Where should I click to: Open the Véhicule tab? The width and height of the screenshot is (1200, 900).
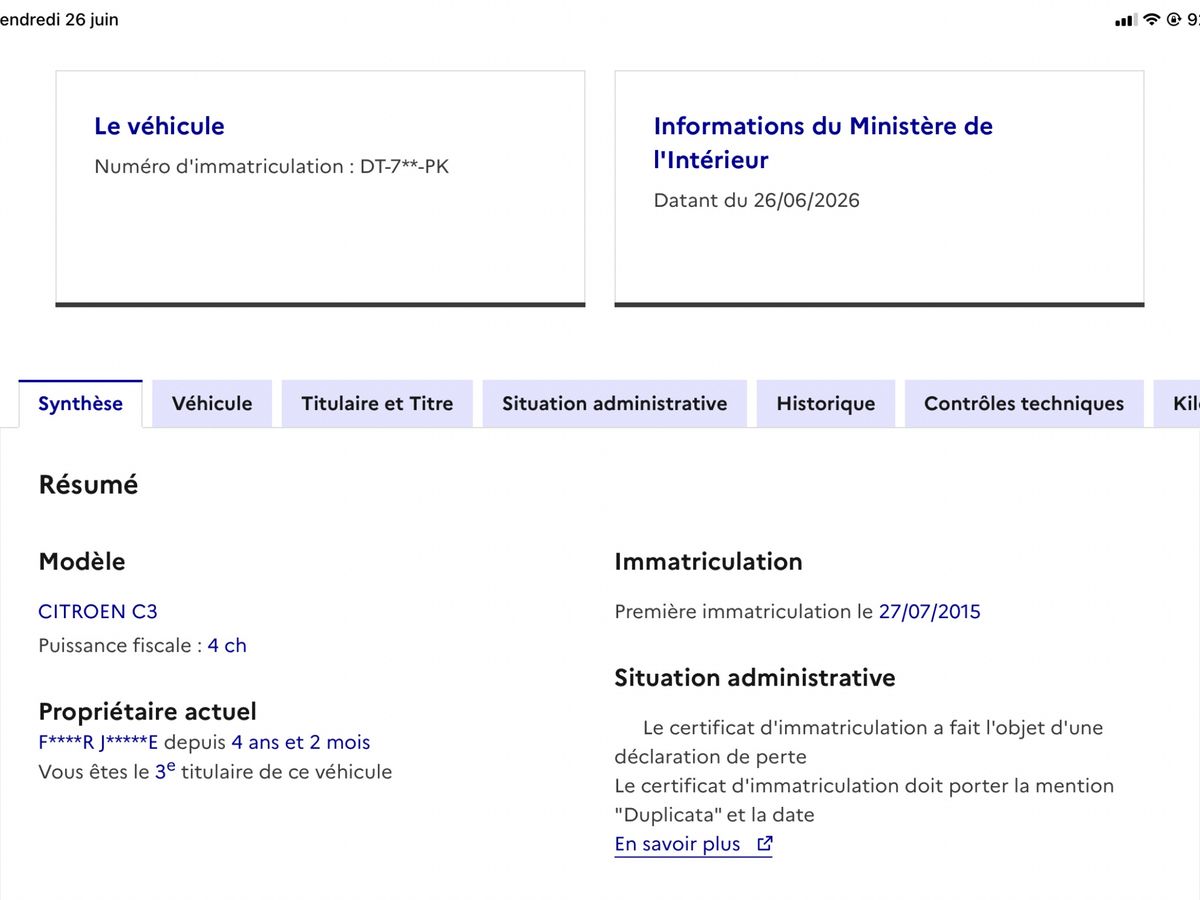212,404
